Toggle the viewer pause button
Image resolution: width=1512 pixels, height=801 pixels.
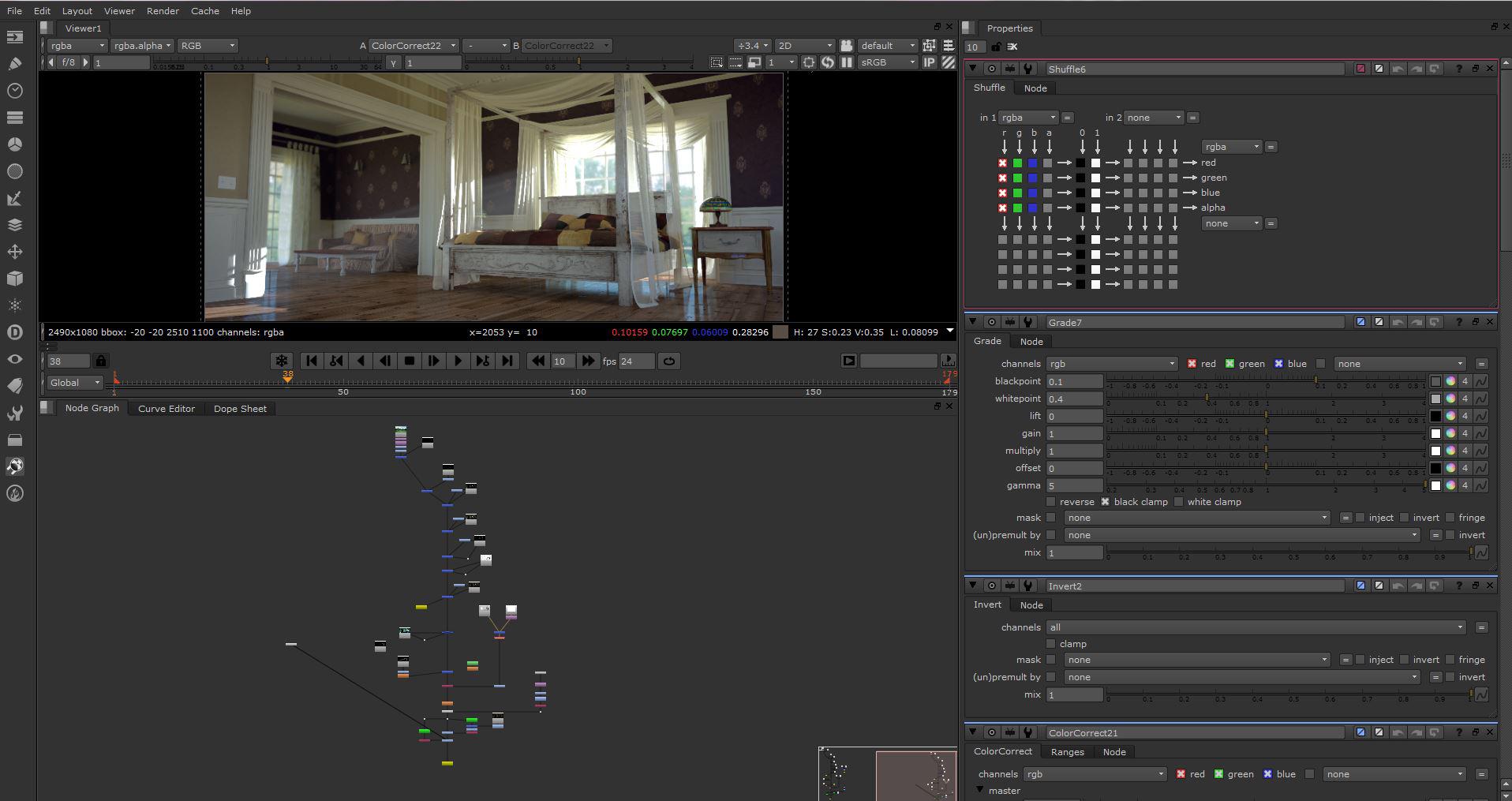[x=847, y=62]
